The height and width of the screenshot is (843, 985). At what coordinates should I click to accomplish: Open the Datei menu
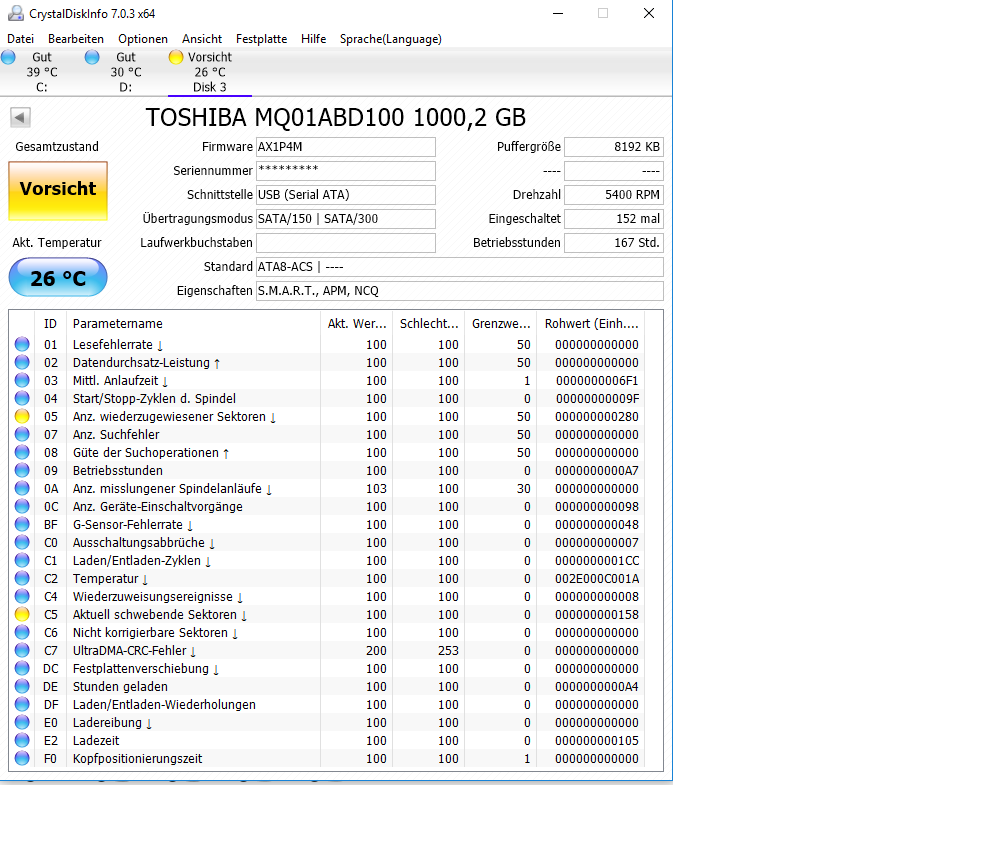(20, 39)
